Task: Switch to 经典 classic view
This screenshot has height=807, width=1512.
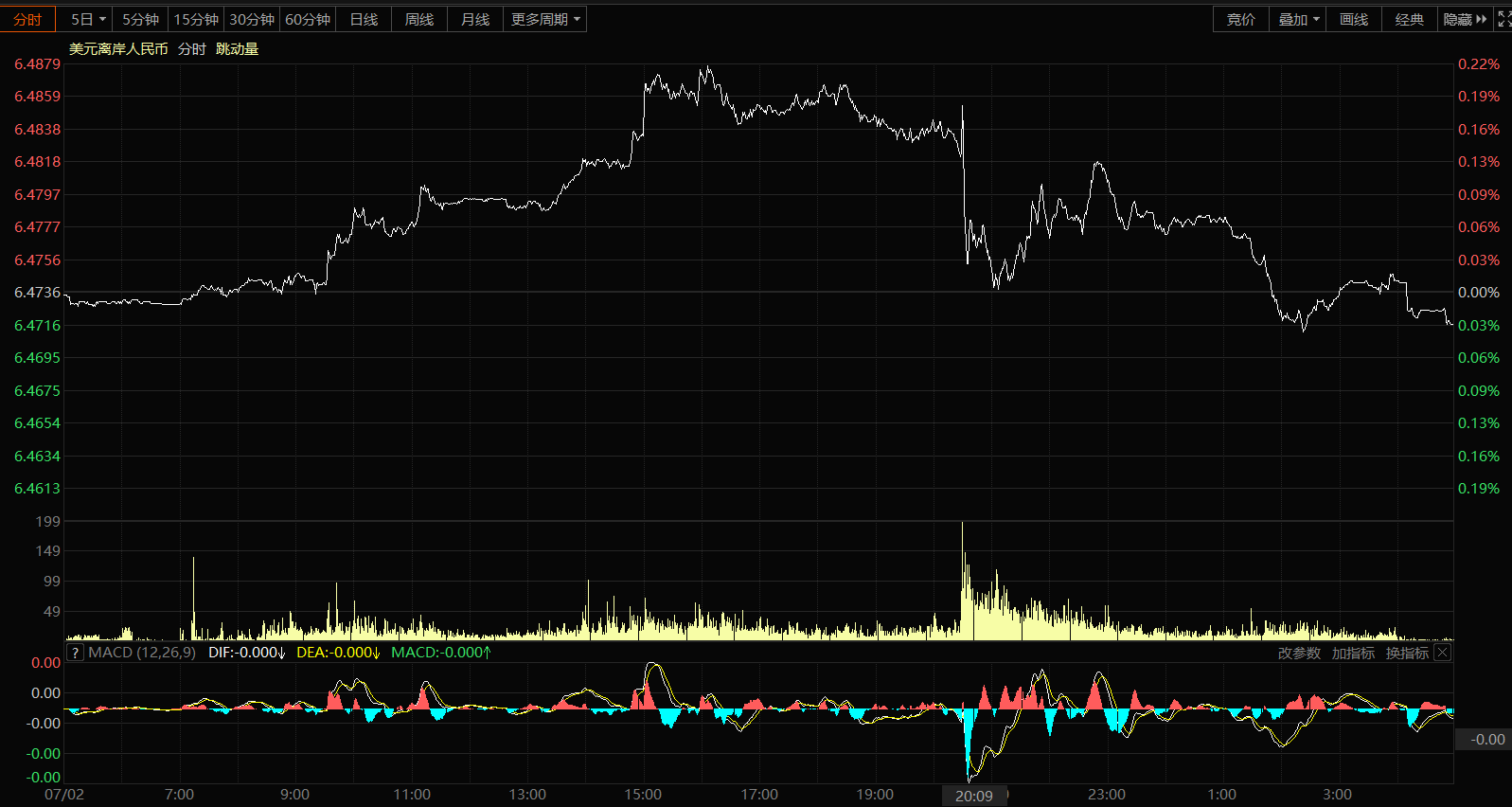Action: point(1410,19)
